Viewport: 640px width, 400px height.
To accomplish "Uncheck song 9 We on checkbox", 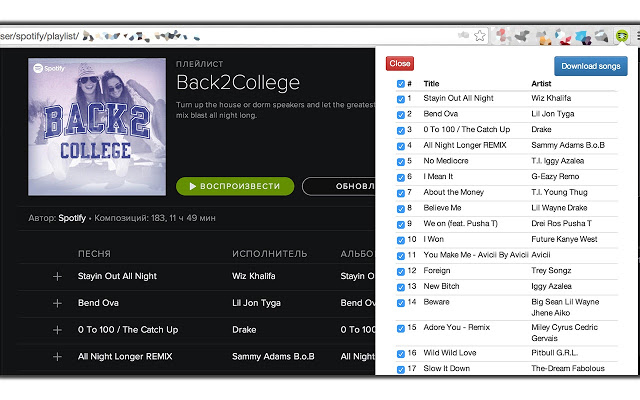I will point(400,224).
